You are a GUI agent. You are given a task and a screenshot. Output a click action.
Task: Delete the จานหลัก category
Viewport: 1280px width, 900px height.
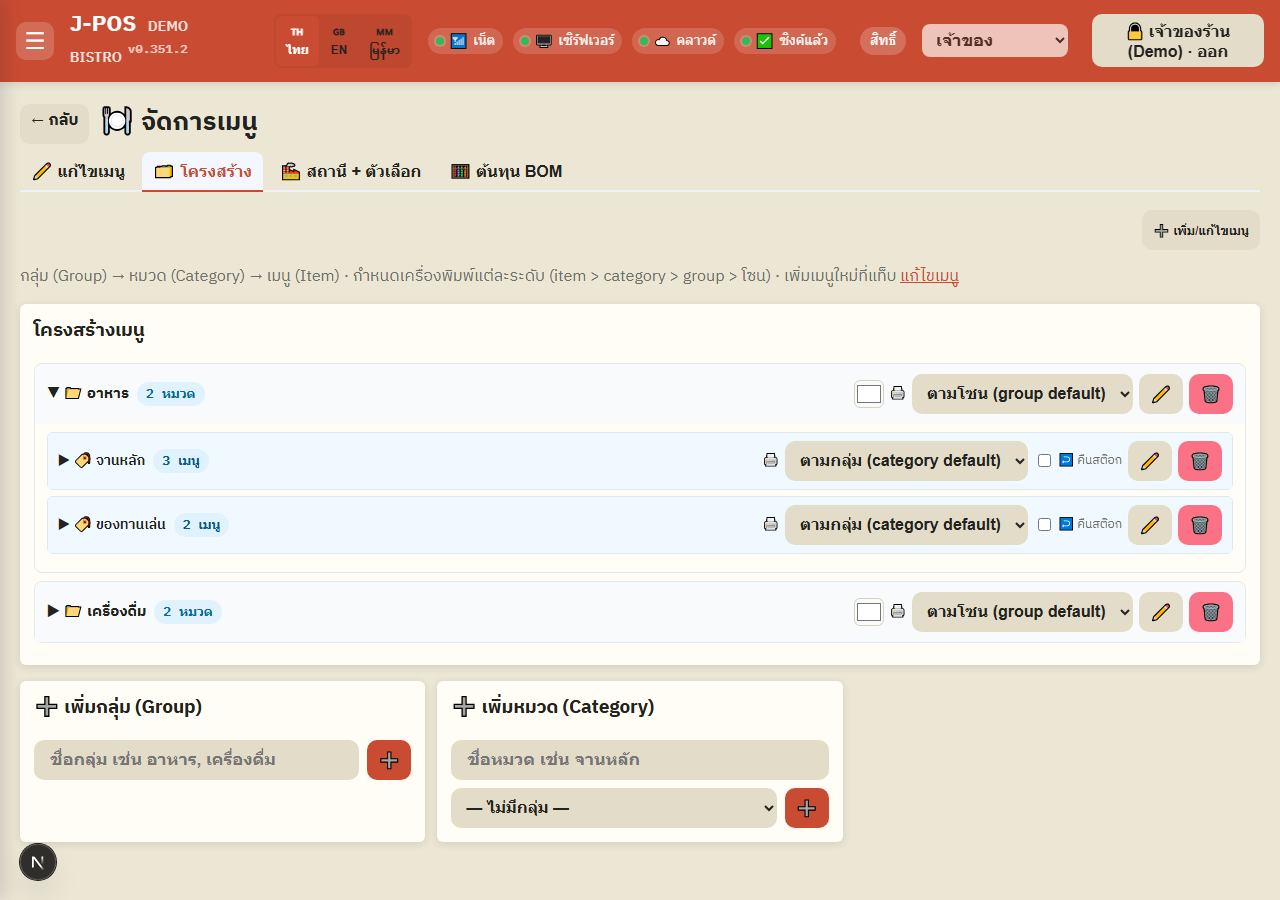(x=1200, y=461)
